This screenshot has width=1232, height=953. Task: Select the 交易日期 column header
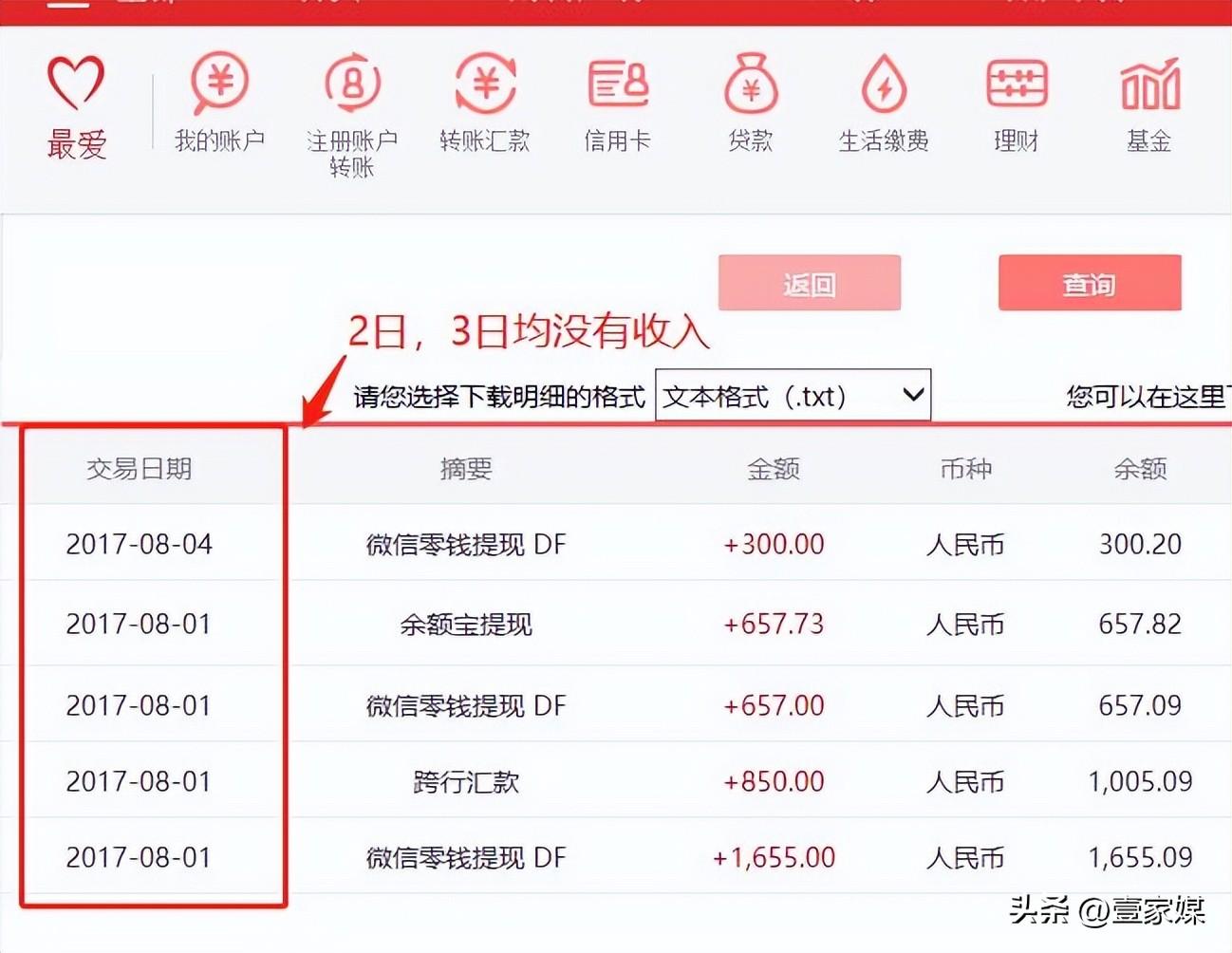tap(140, 468)
